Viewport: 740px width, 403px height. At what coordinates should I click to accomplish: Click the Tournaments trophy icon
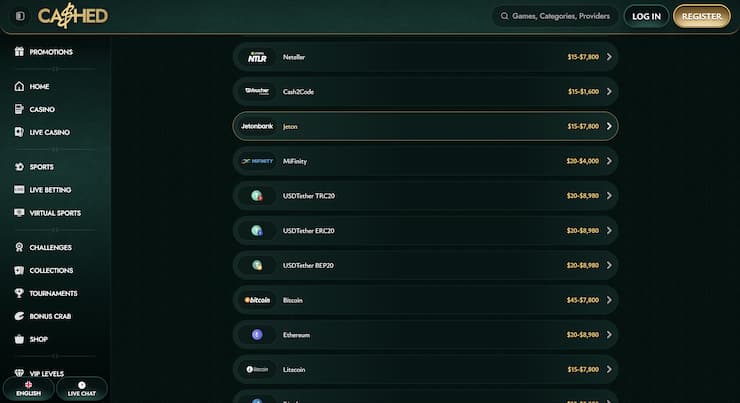coord(19,293)
